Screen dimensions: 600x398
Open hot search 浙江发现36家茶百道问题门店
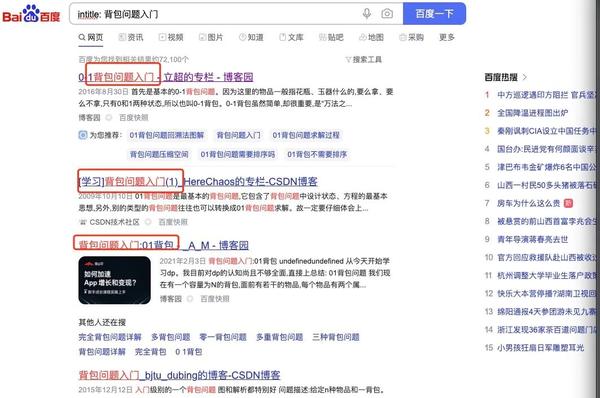coord(546,329)
